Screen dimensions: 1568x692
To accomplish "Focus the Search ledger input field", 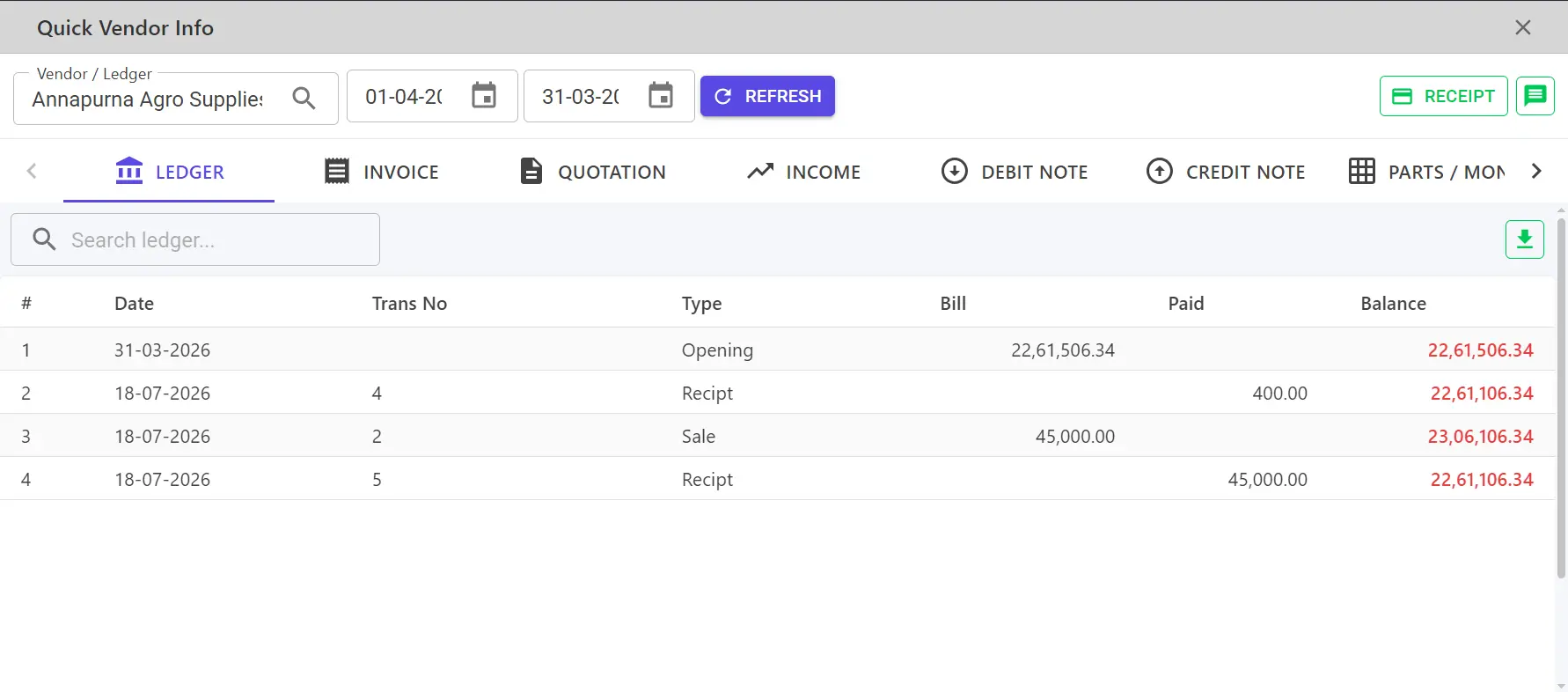I will point(195,239).
